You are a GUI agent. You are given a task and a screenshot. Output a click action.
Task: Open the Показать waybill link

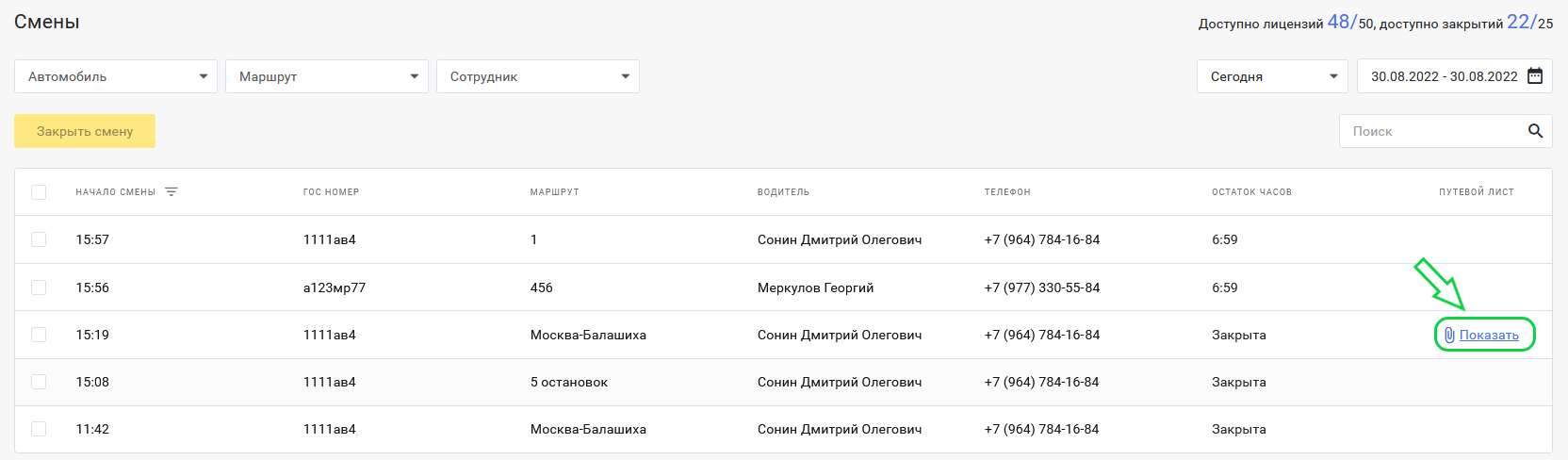(1489, 335)
